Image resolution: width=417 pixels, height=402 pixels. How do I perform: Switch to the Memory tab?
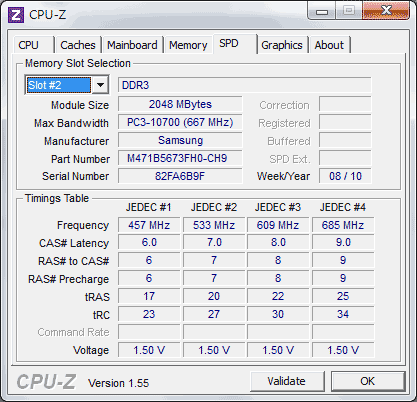[188, 45]
